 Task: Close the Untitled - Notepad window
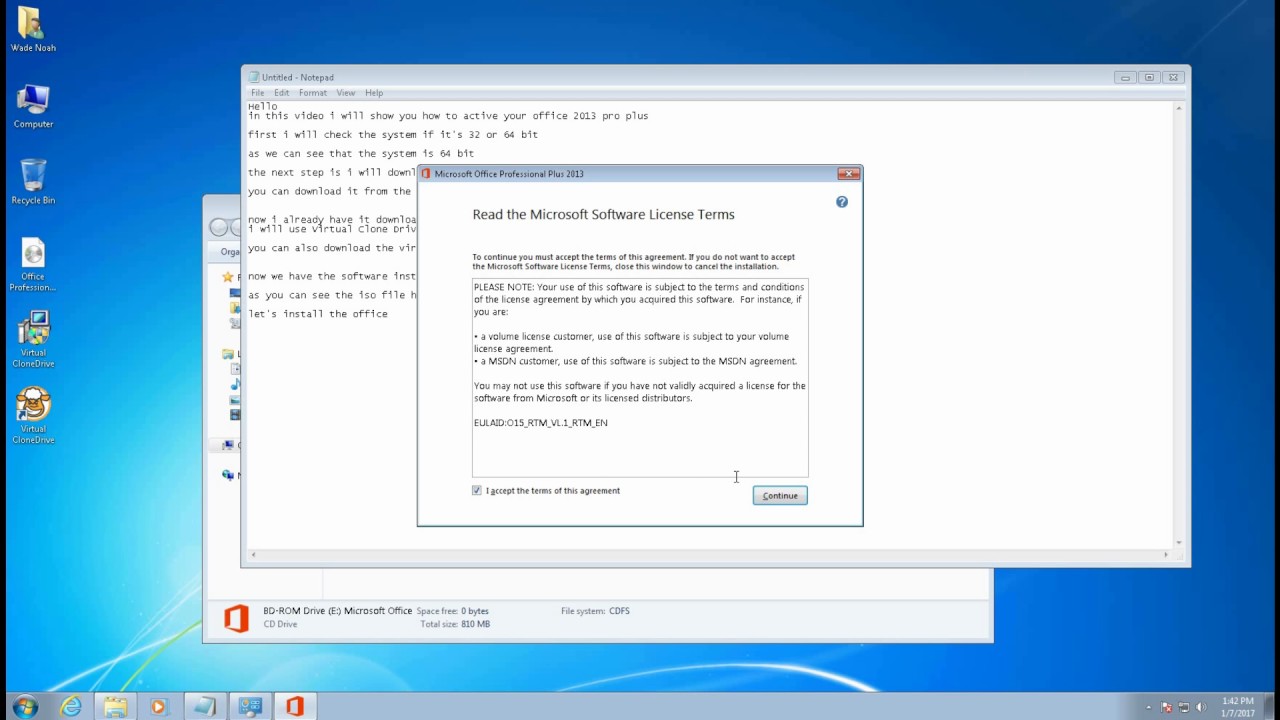1173,77
